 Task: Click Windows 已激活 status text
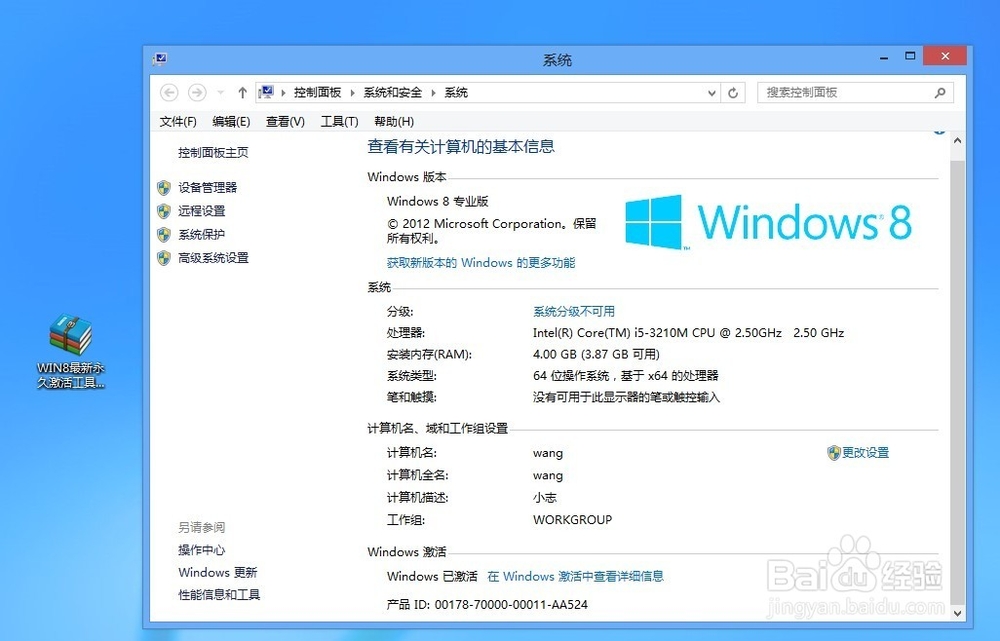click(432, 577)
